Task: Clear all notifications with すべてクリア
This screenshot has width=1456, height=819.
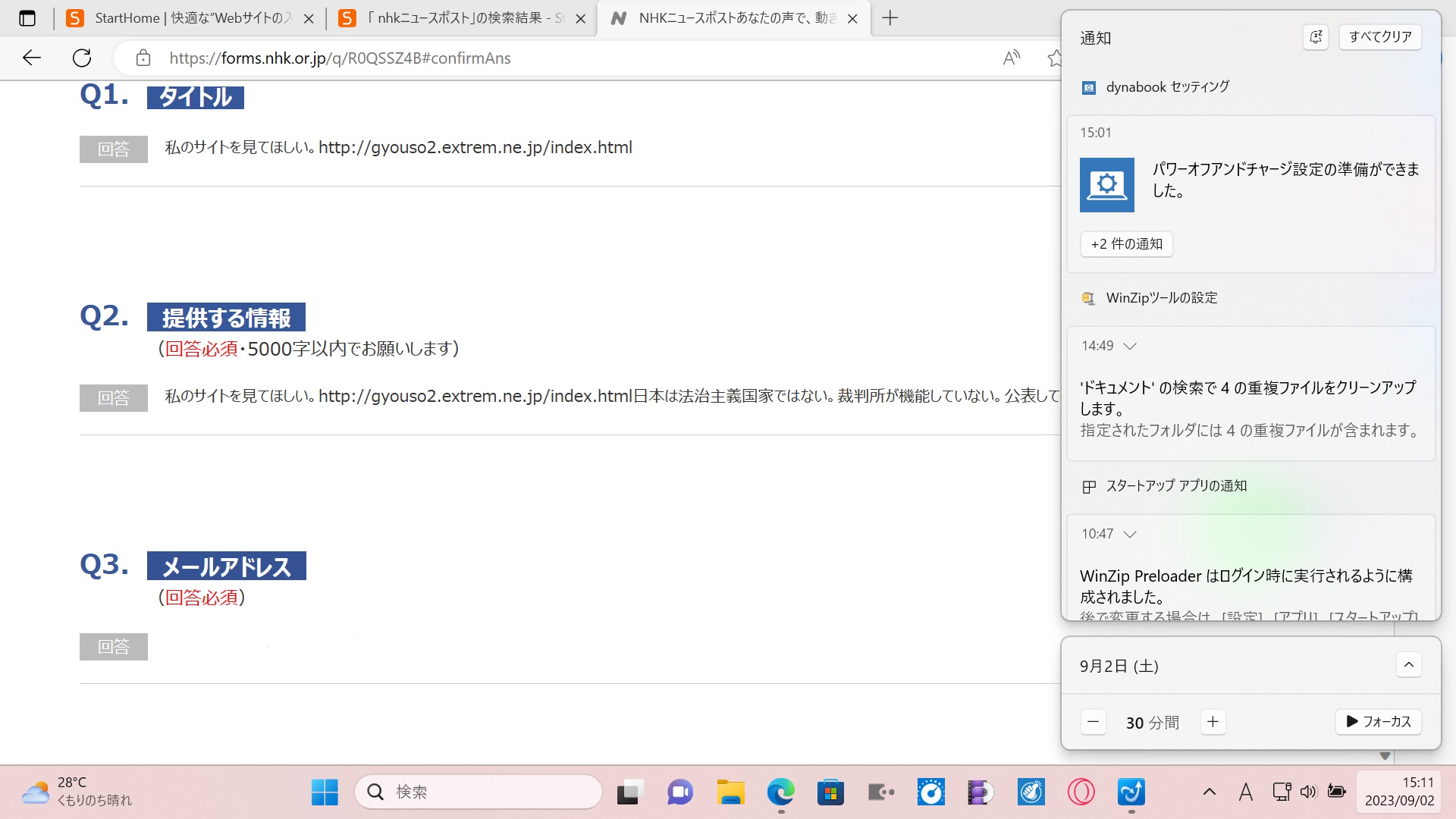Action: point(1379,36)
